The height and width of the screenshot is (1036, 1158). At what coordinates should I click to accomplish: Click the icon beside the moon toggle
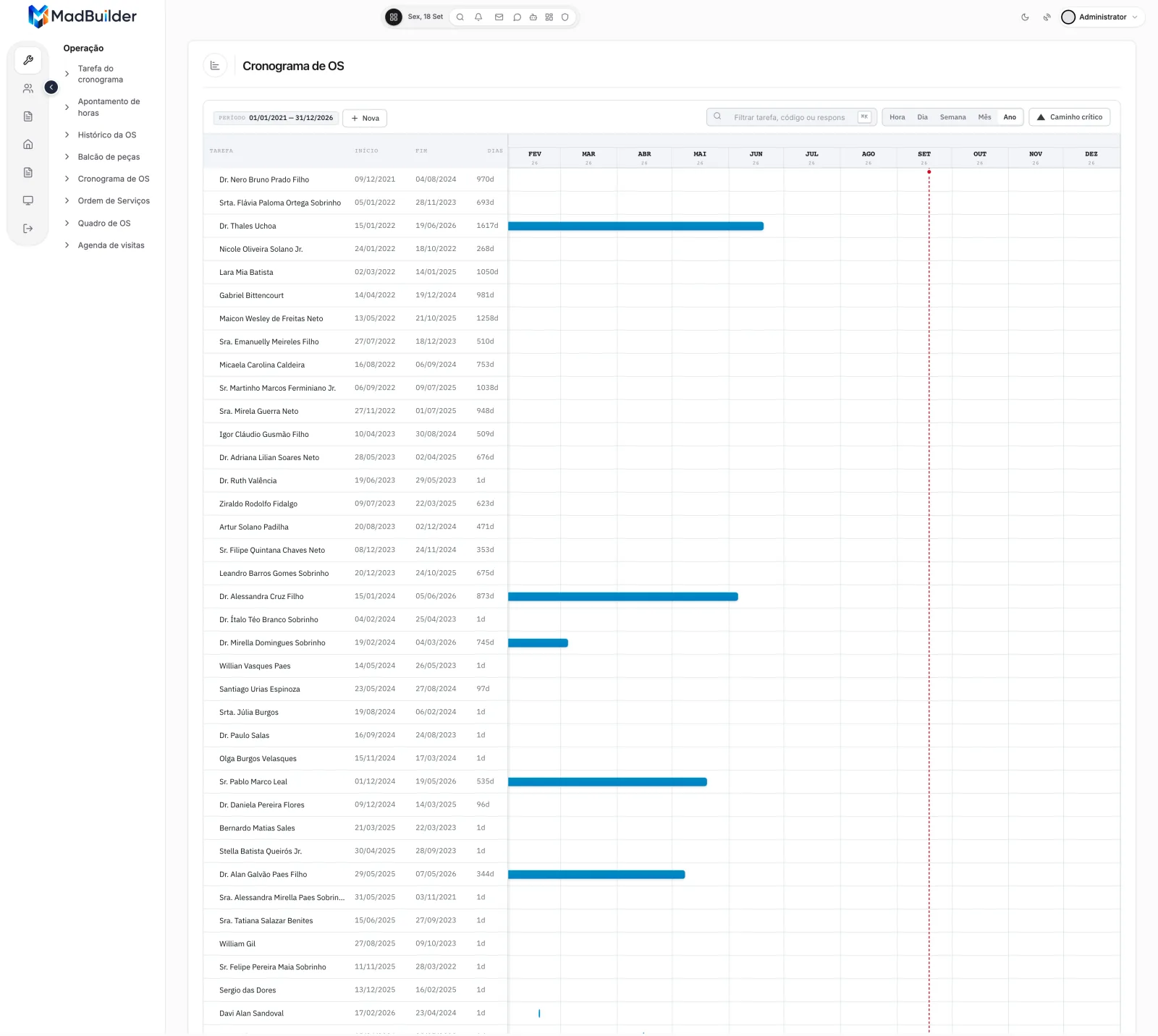click(x=1047, y=17)
